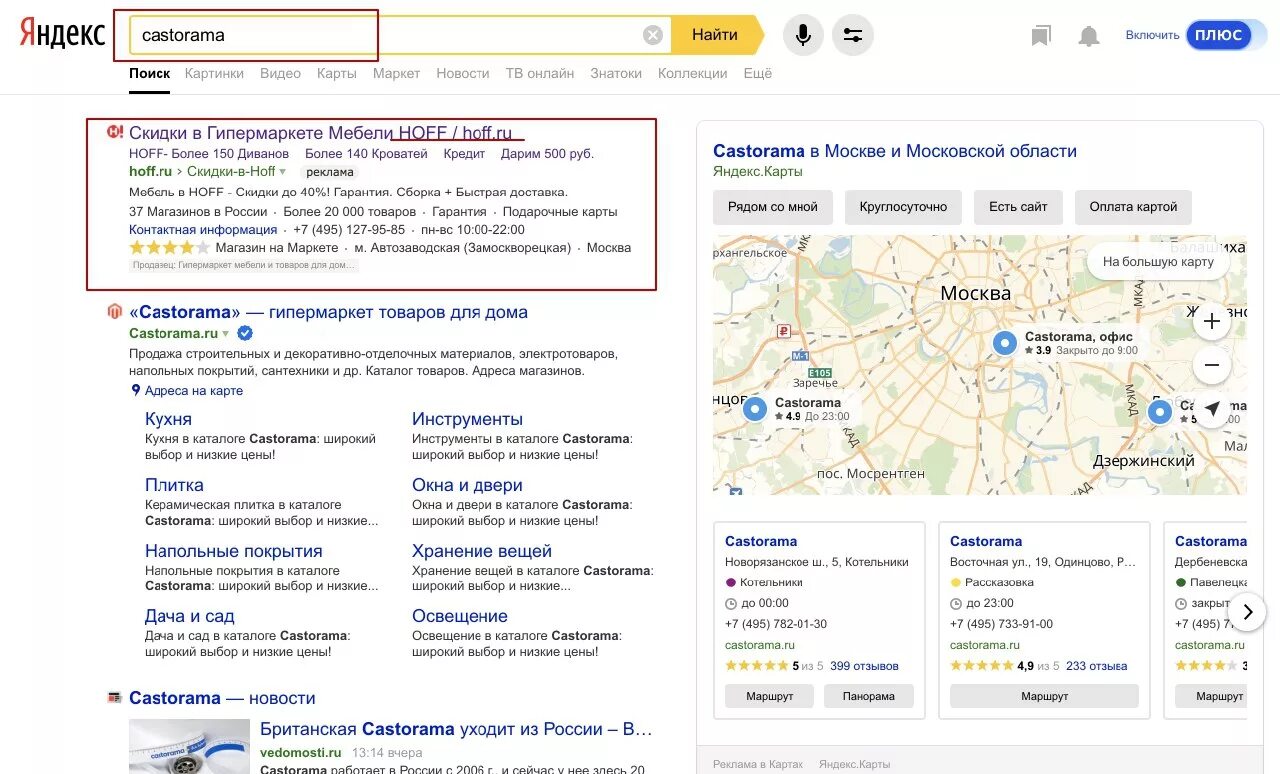The image size is (1280, 774).
Task: Clear the search query with X icon
Action: point(653,35)
